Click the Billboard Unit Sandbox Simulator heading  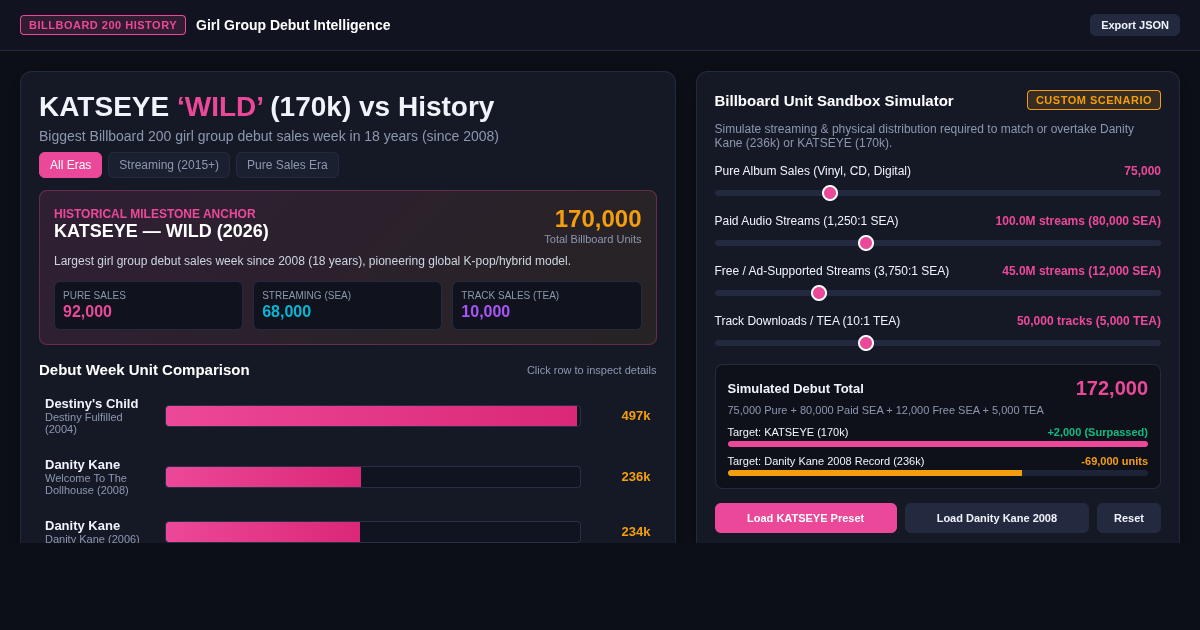click(x=834, y=100)
